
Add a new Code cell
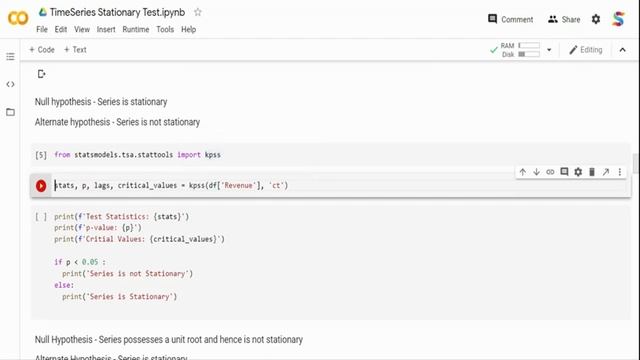click(x=42, y=49)
